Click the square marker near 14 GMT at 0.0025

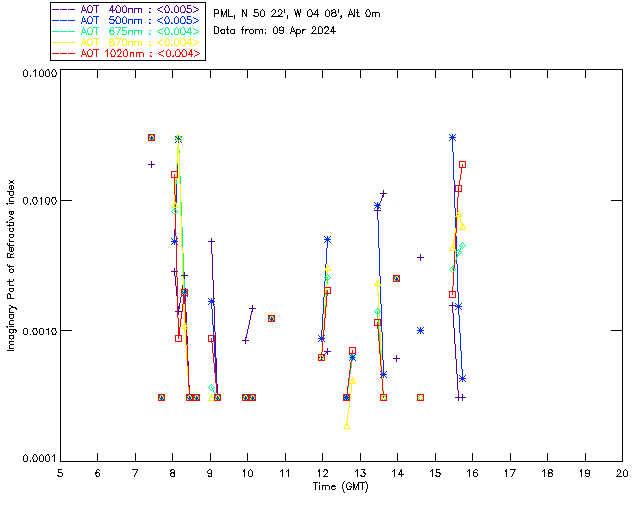396,278
